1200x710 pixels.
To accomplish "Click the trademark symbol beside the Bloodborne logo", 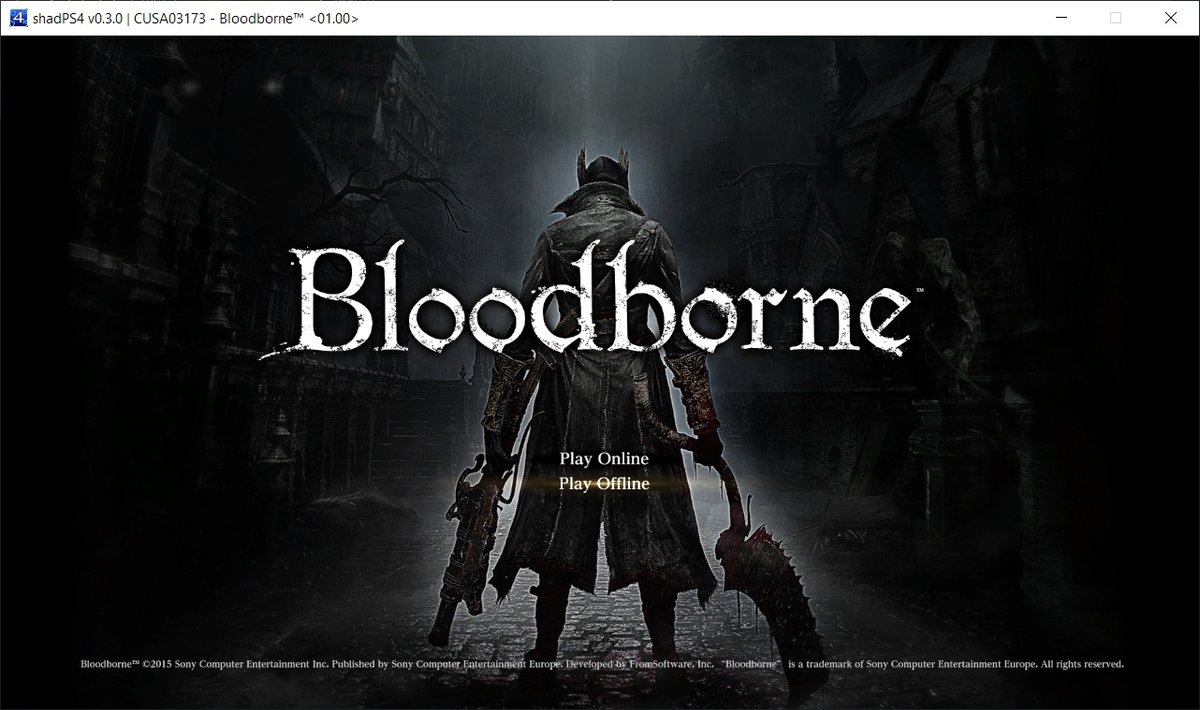I will click(x=918, y=291).
